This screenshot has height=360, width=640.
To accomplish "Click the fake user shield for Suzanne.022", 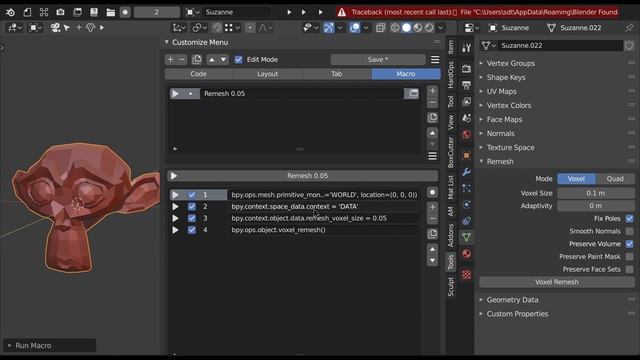I will [629, 45].
